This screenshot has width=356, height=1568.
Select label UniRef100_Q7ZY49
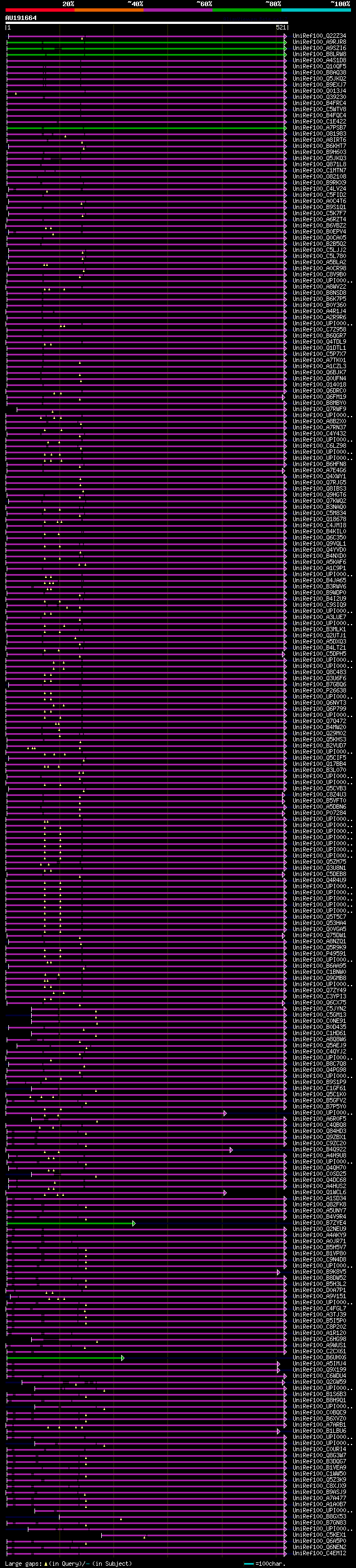tap(319, 990)
